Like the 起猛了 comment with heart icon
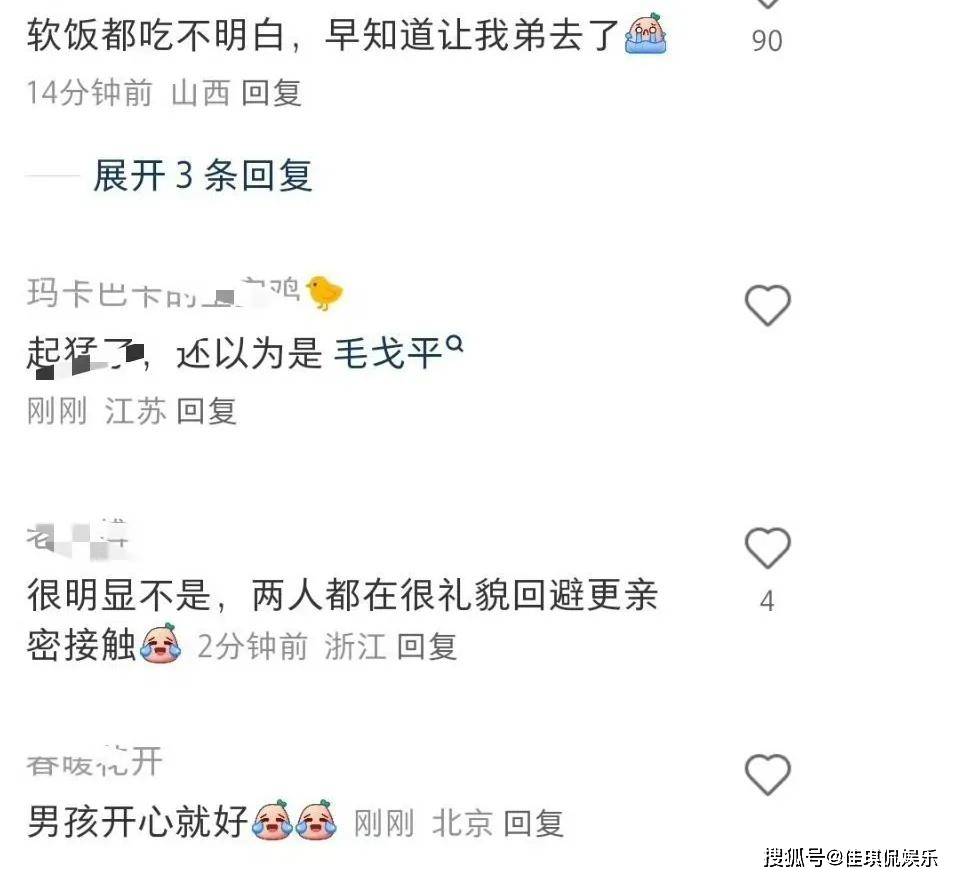 [x=767, y=305]
